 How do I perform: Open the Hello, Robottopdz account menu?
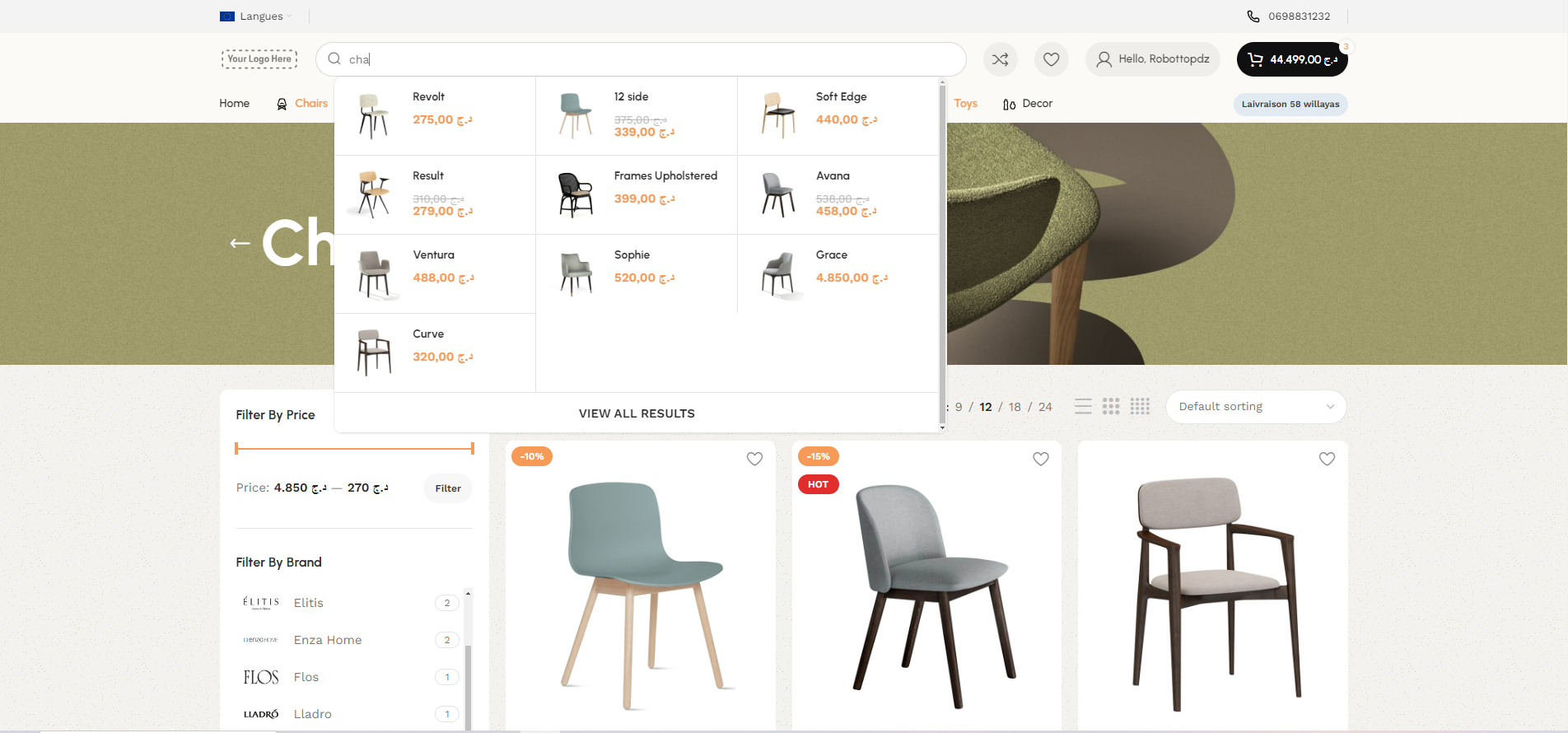1153,59
